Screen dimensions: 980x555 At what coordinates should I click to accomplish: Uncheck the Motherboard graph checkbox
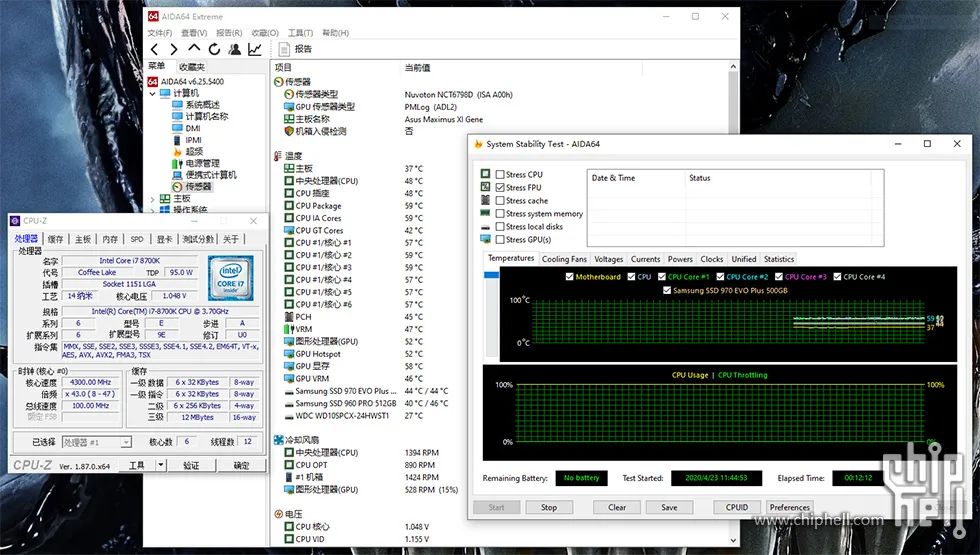[x=569, y=276]
